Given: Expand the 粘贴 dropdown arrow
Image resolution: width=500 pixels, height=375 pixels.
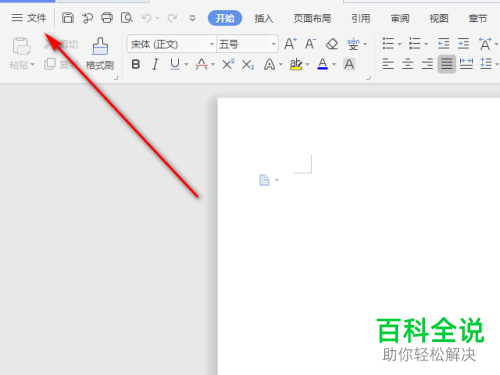Looking at the screenshot, I should 32,64.
